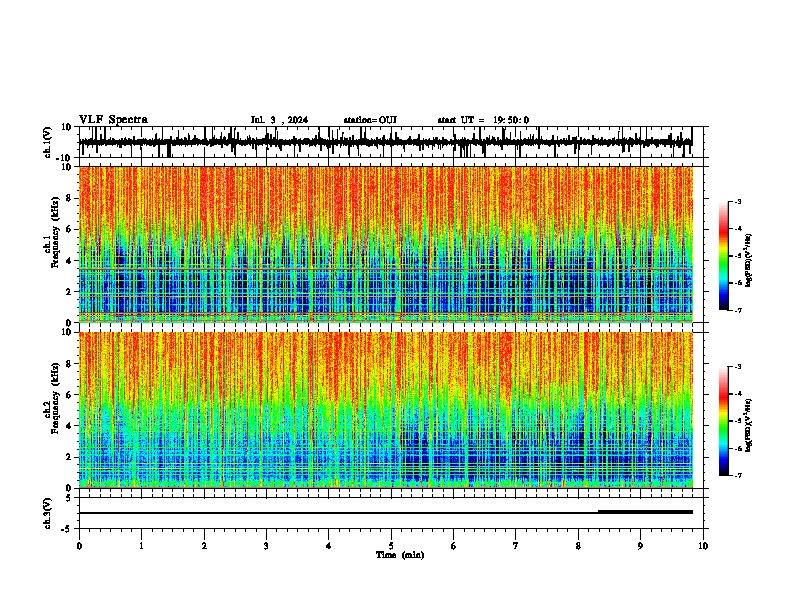Click the VLF Spectra title text
The image size is (792, 612).
[x=113, y=120]
